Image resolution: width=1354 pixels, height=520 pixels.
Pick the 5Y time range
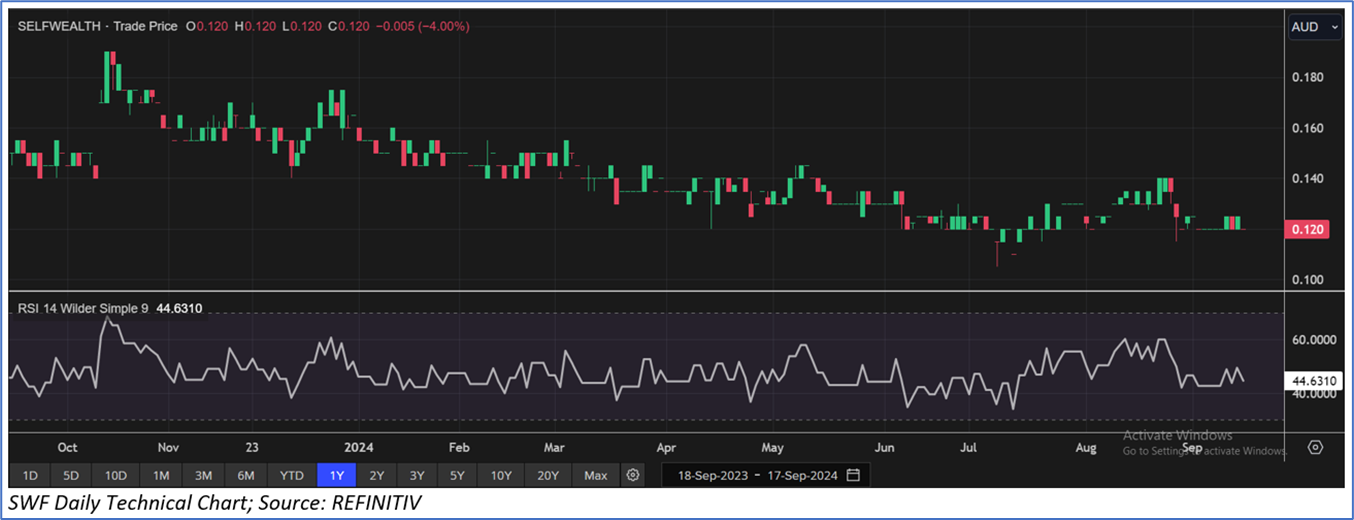coord(457,475)
